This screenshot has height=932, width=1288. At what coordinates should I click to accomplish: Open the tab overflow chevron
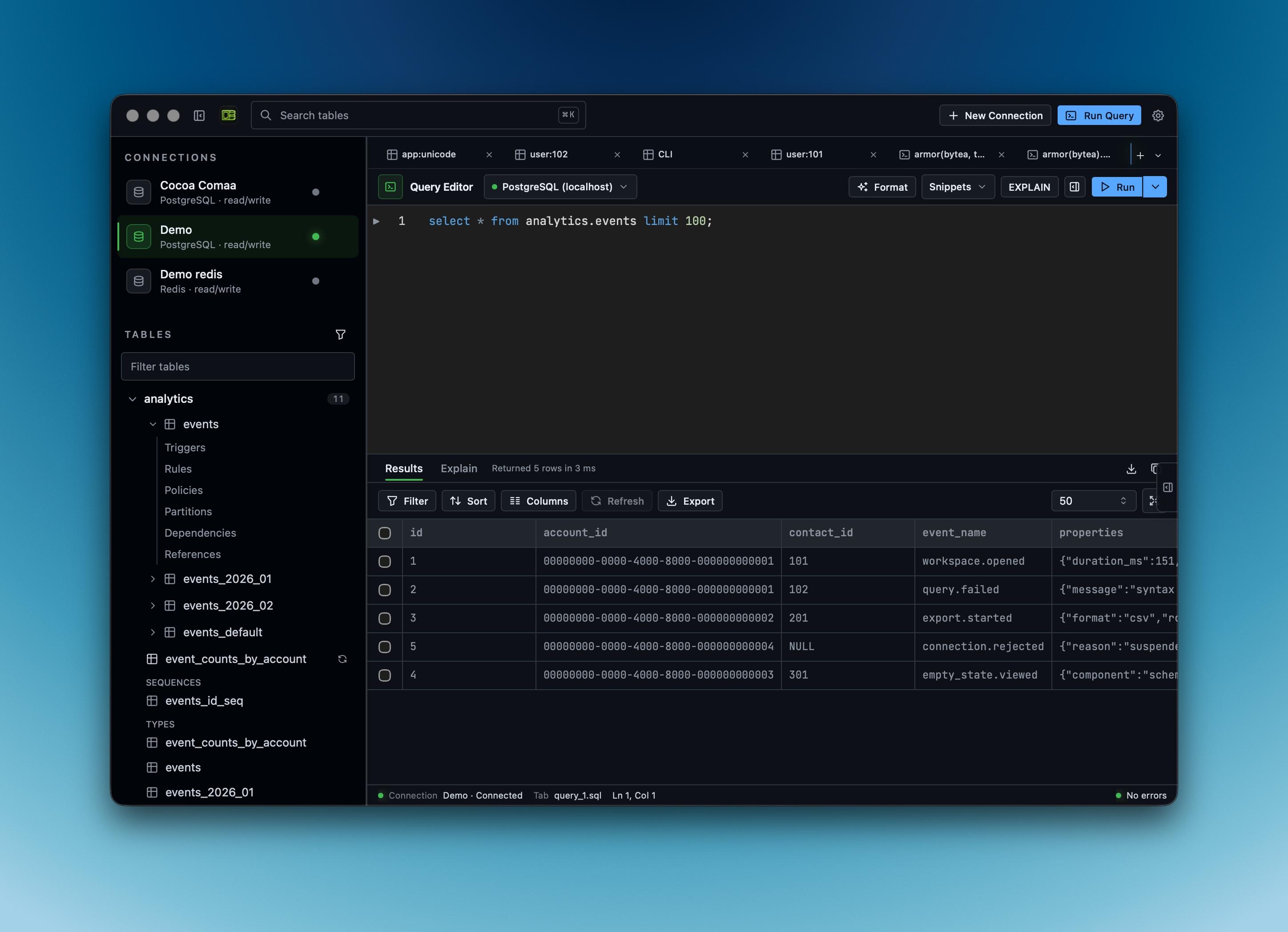point(1158,155)
